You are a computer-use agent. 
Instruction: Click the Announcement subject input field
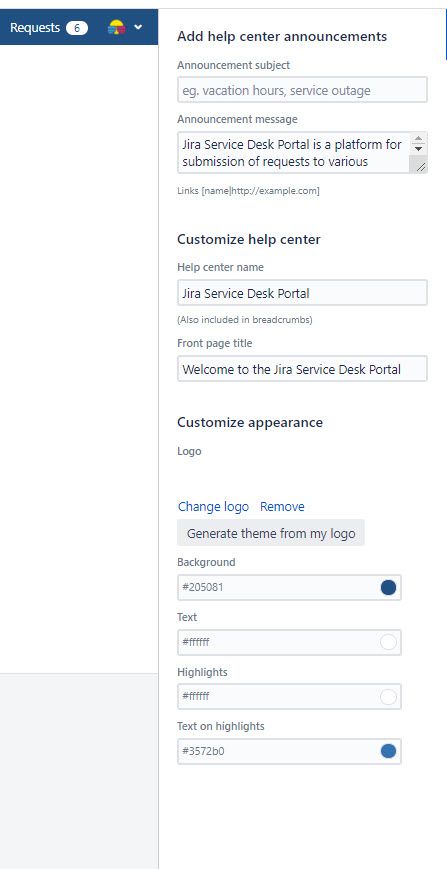[x=302, y=90]
